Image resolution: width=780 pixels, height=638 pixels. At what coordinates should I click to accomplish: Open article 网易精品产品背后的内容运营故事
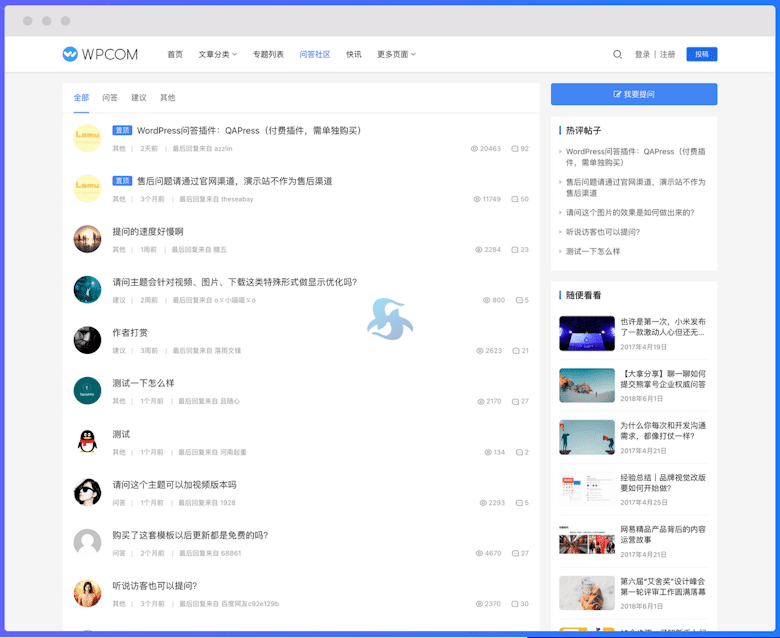pos(663,535)
